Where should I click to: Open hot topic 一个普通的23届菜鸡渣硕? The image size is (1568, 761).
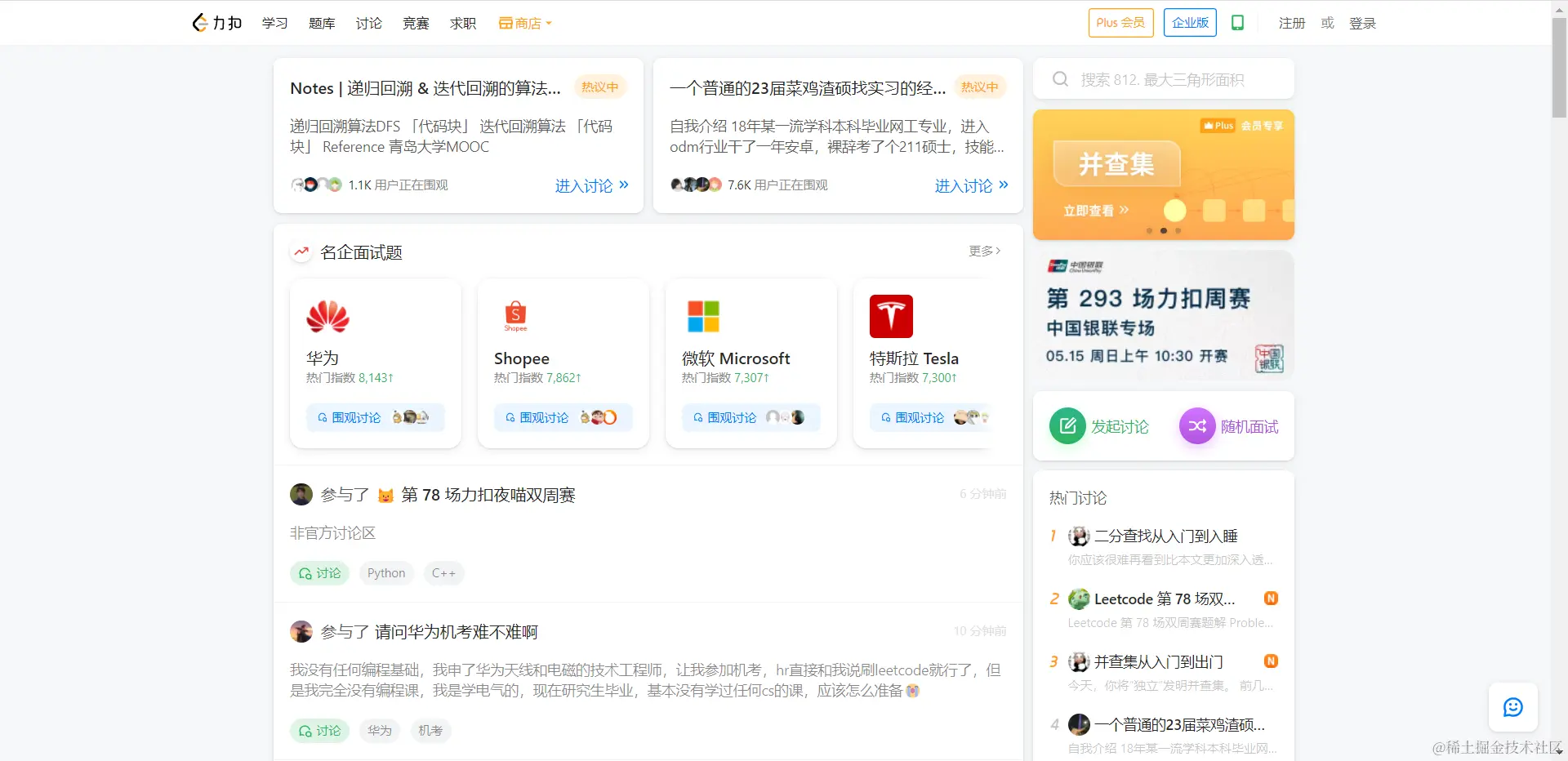(1178, 724)
